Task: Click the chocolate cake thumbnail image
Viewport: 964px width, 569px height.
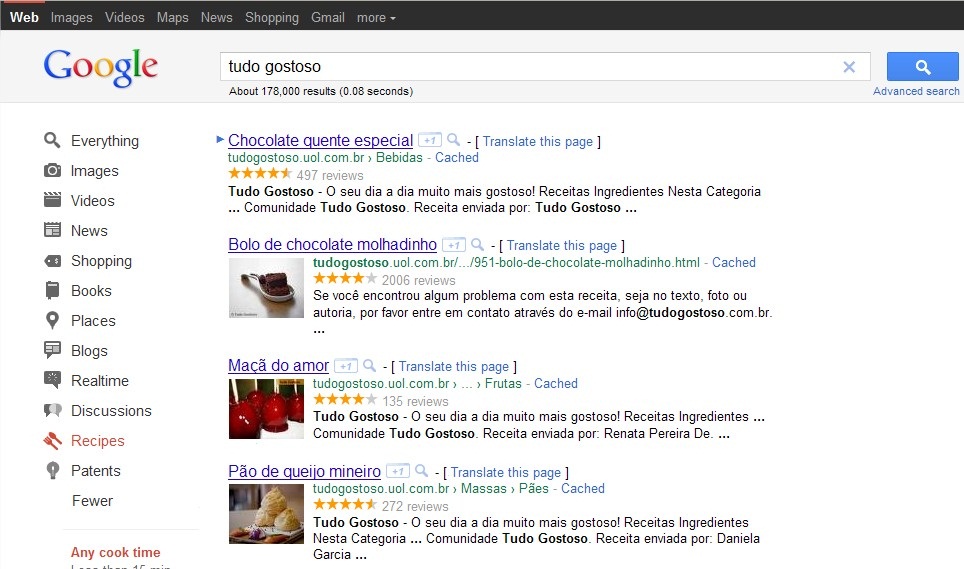Action: (266, 288)
